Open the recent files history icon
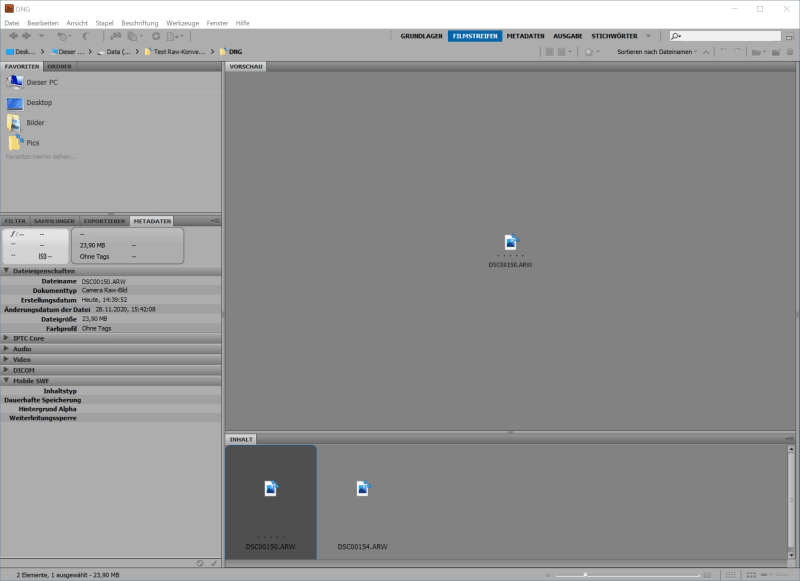 63,36
